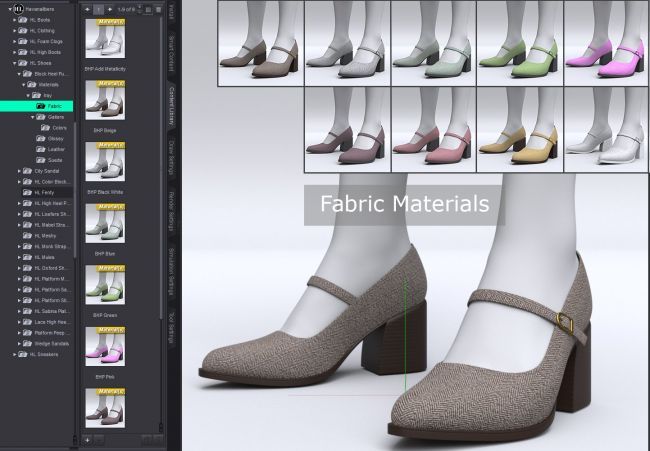Click the previous page arrow in content toolbar

click(87, 9)
